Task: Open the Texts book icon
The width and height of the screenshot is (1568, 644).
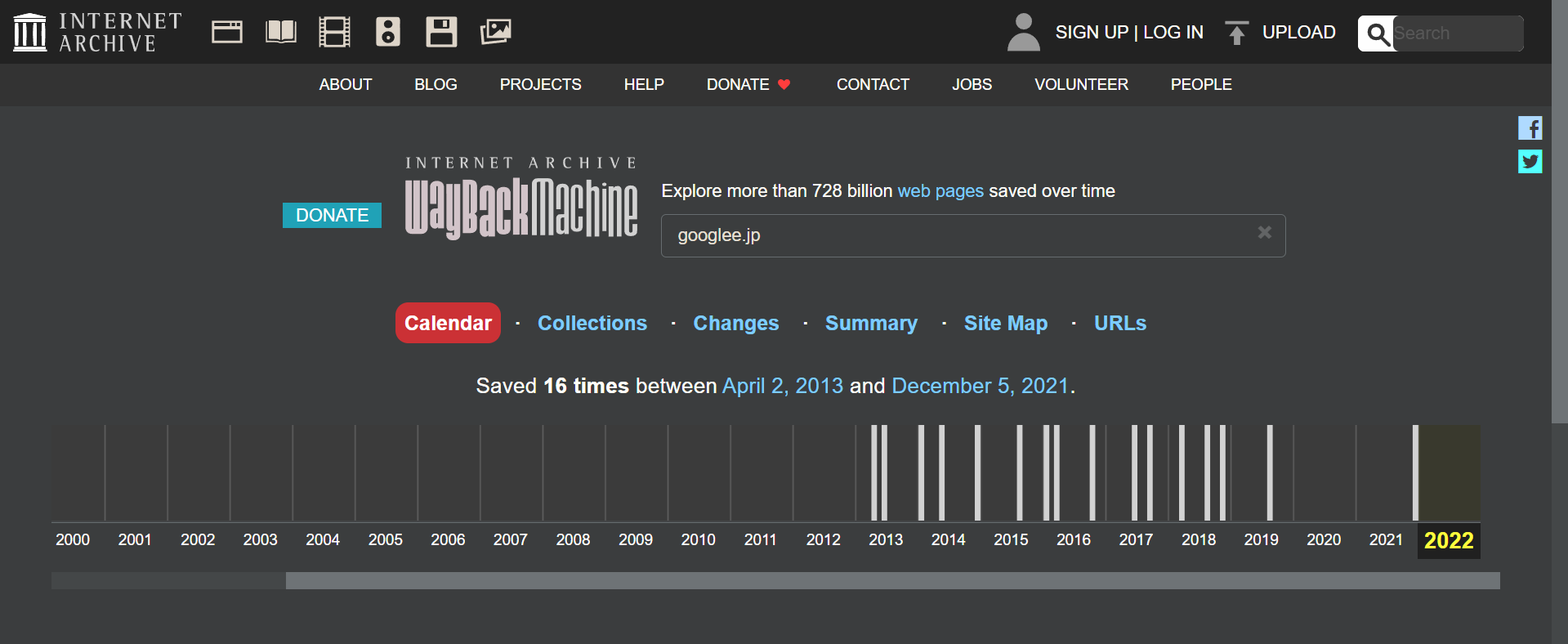Action: 280,32
